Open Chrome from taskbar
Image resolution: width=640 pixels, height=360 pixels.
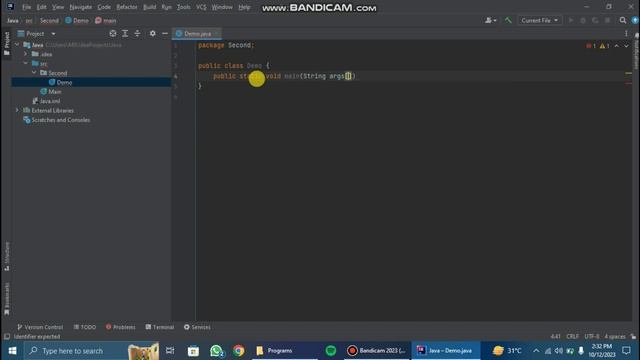239,351
